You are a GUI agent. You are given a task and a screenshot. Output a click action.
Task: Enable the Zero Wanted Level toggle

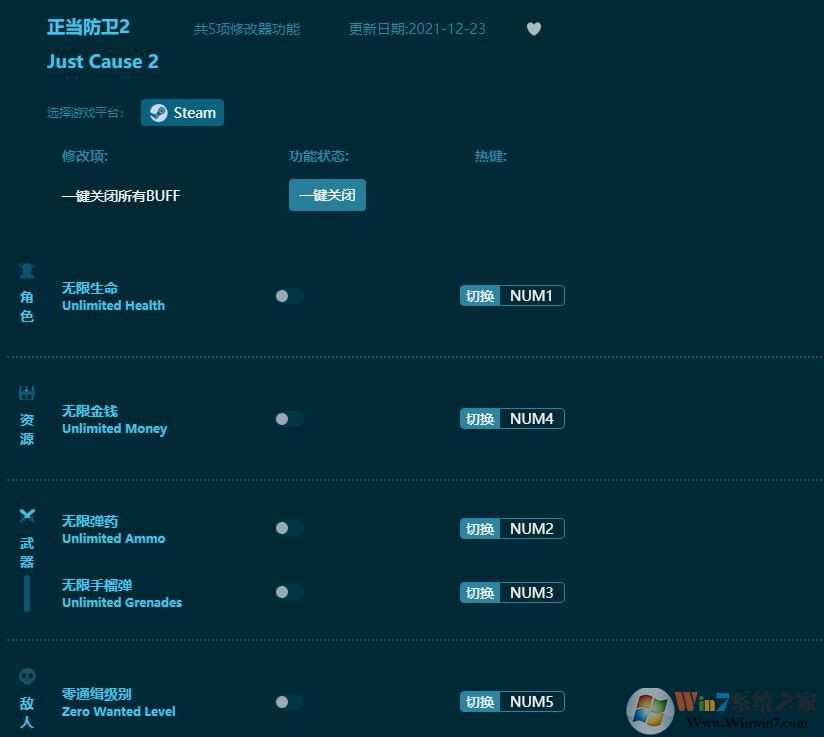(289, 701)
